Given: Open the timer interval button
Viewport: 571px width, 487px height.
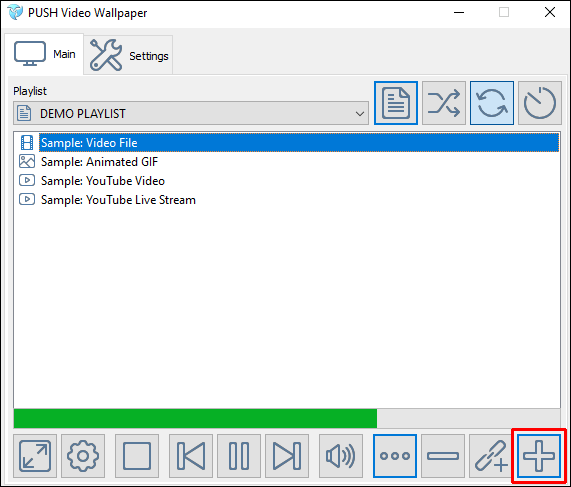Looking at the screenshot, I should tap(540, 103).
